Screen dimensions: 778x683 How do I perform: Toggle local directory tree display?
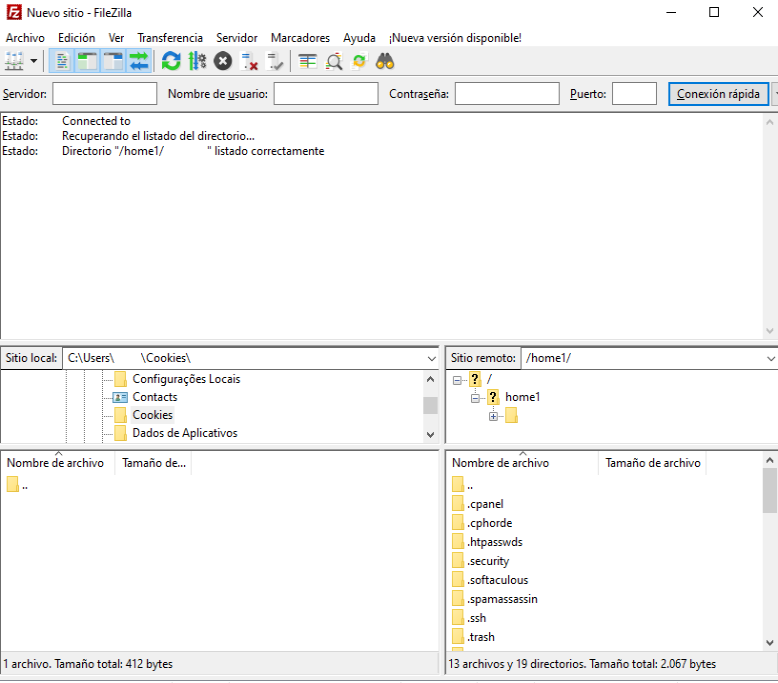coord(87,62)
